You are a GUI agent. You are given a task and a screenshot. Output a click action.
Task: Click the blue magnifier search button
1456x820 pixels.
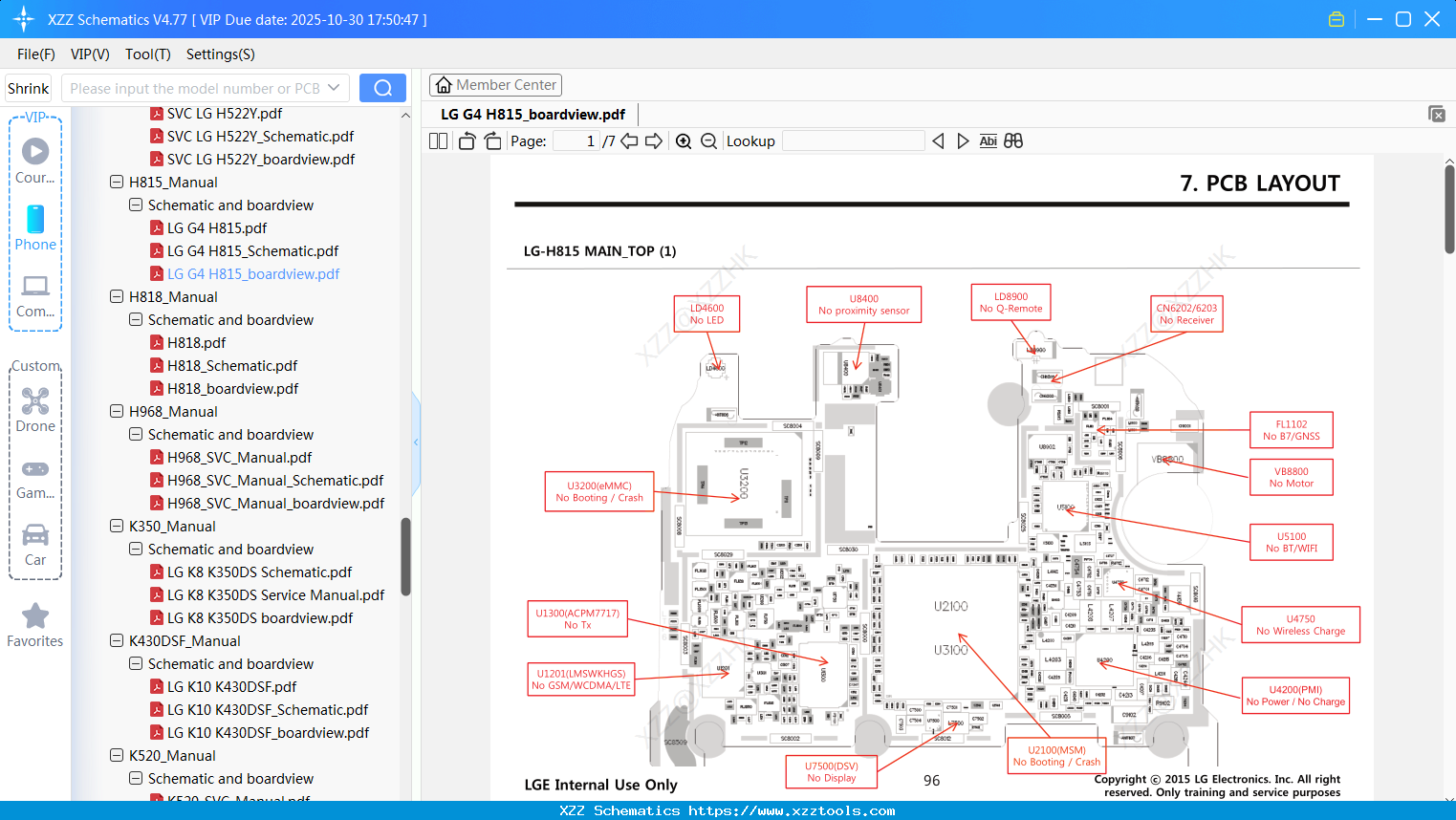(382, 88)
